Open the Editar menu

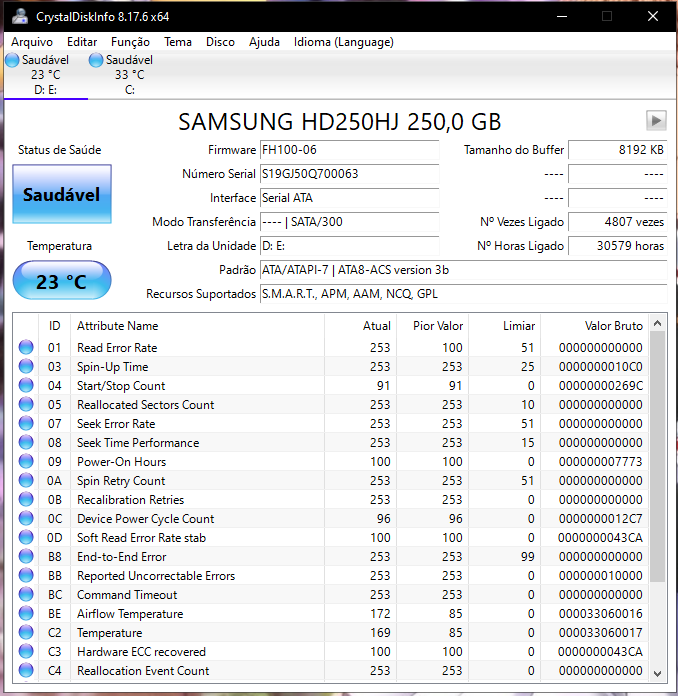click(x=82, y=42)
